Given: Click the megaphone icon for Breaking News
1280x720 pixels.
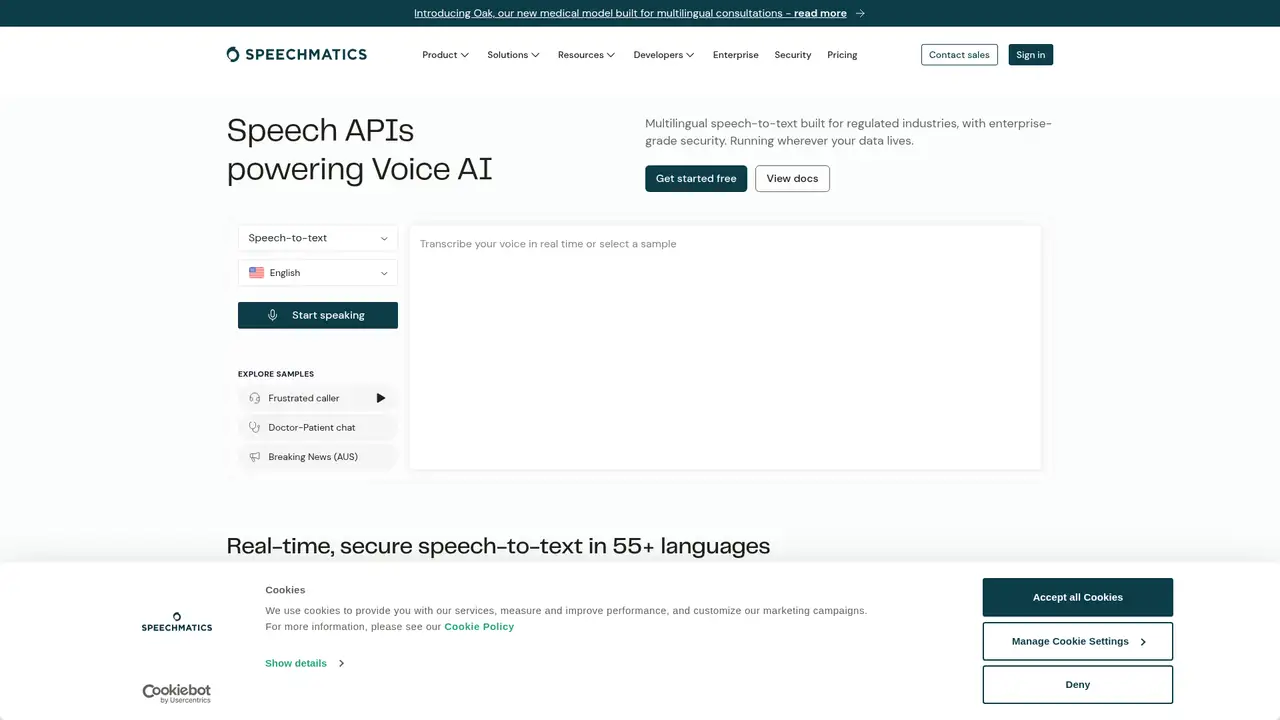Looking at the screenshot, I should click(255, 457).
